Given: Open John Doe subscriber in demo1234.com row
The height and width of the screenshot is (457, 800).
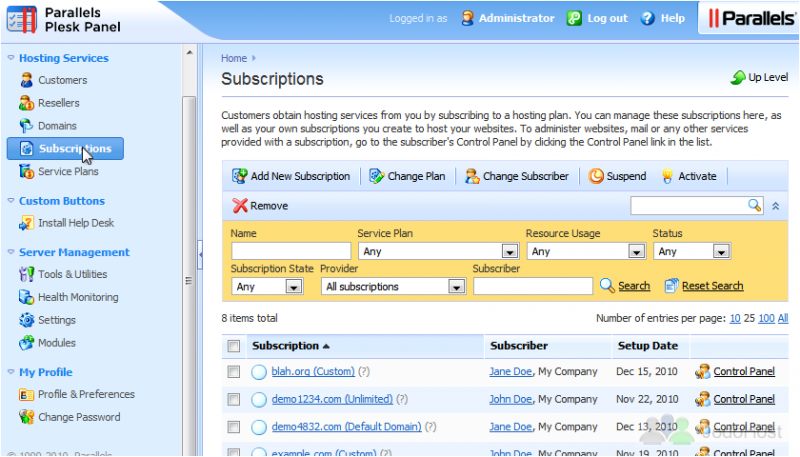Looking at the screenshot, I should point(510,399).
